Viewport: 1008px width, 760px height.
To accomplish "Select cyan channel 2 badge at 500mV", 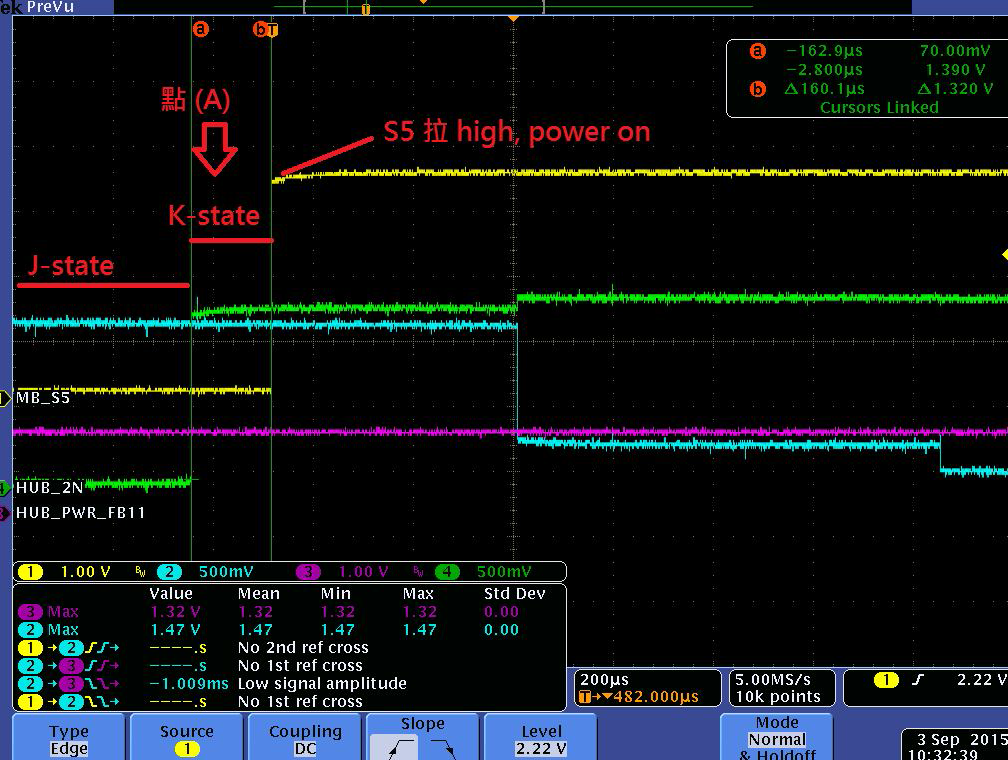I will pyautogui.click(x=169, y=572).
